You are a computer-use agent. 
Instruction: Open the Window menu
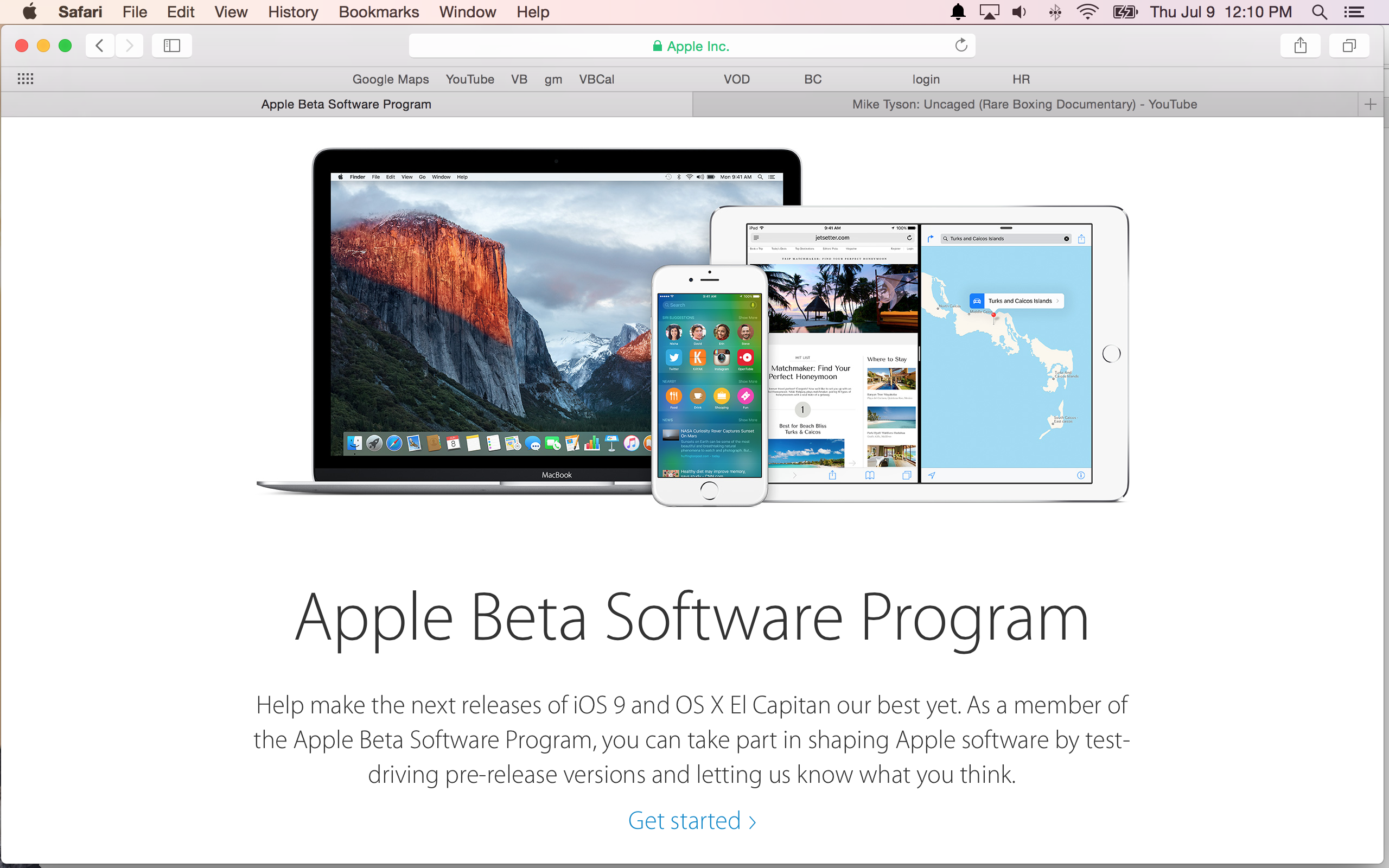point(467,12)
